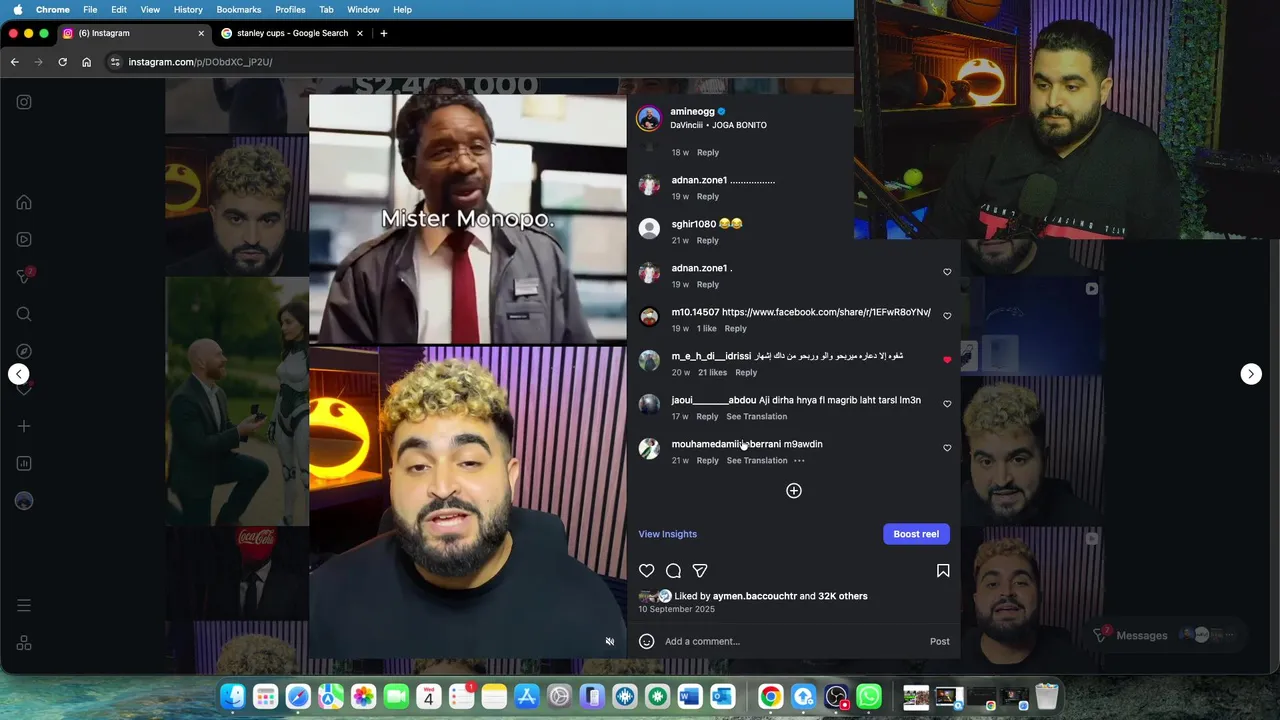Open JOGA BONITO audio link
The height and width of the screenshot is (720, 1280).
739,125
